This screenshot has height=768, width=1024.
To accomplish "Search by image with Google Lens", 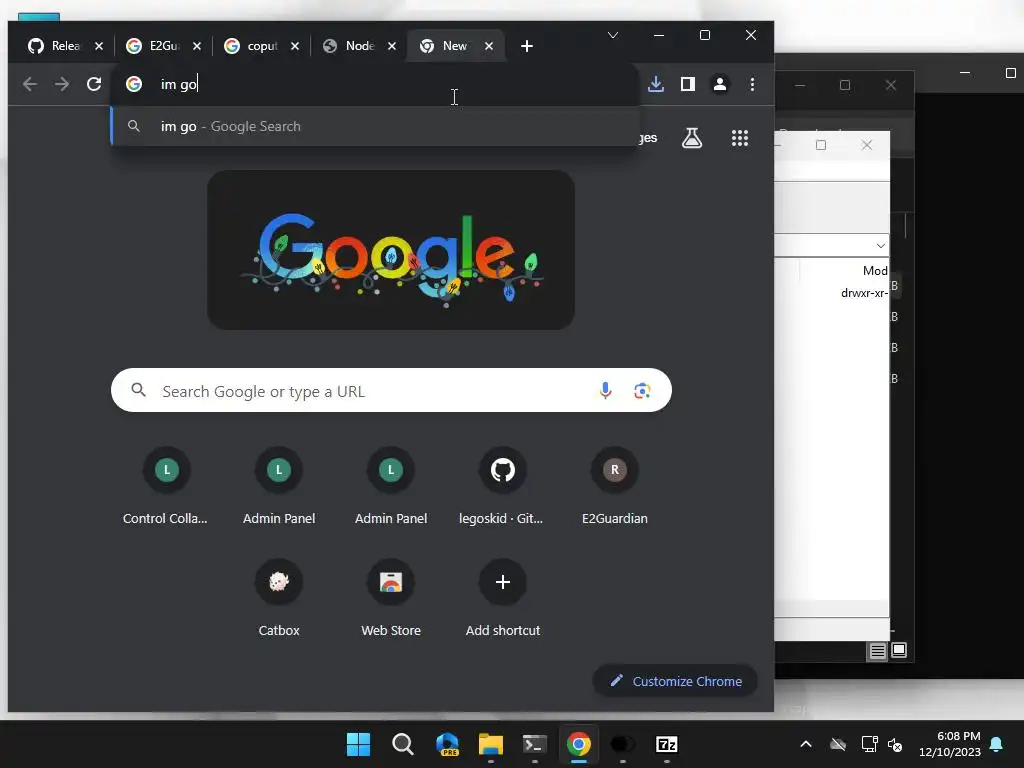I will (642, 391).
